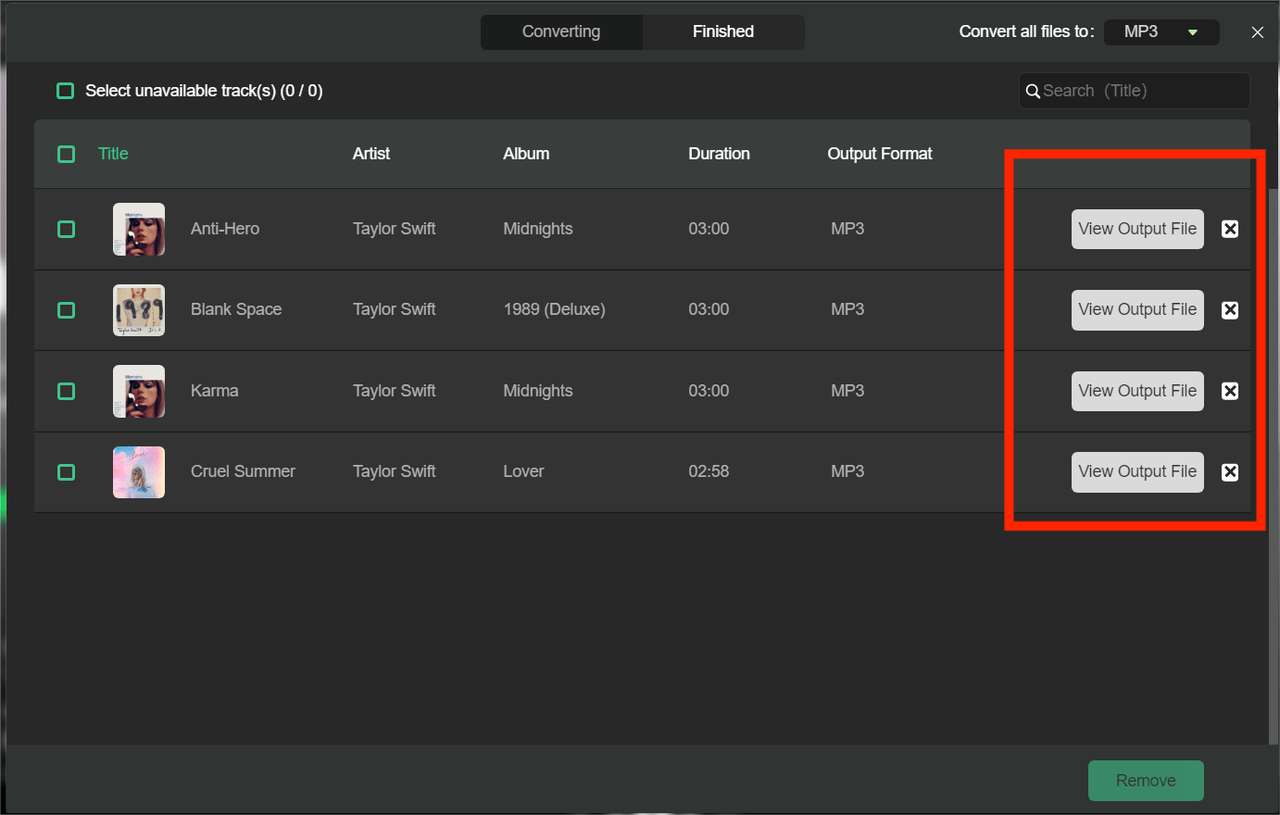
Task: Click the Artist column header
Action: click(371, 154)
